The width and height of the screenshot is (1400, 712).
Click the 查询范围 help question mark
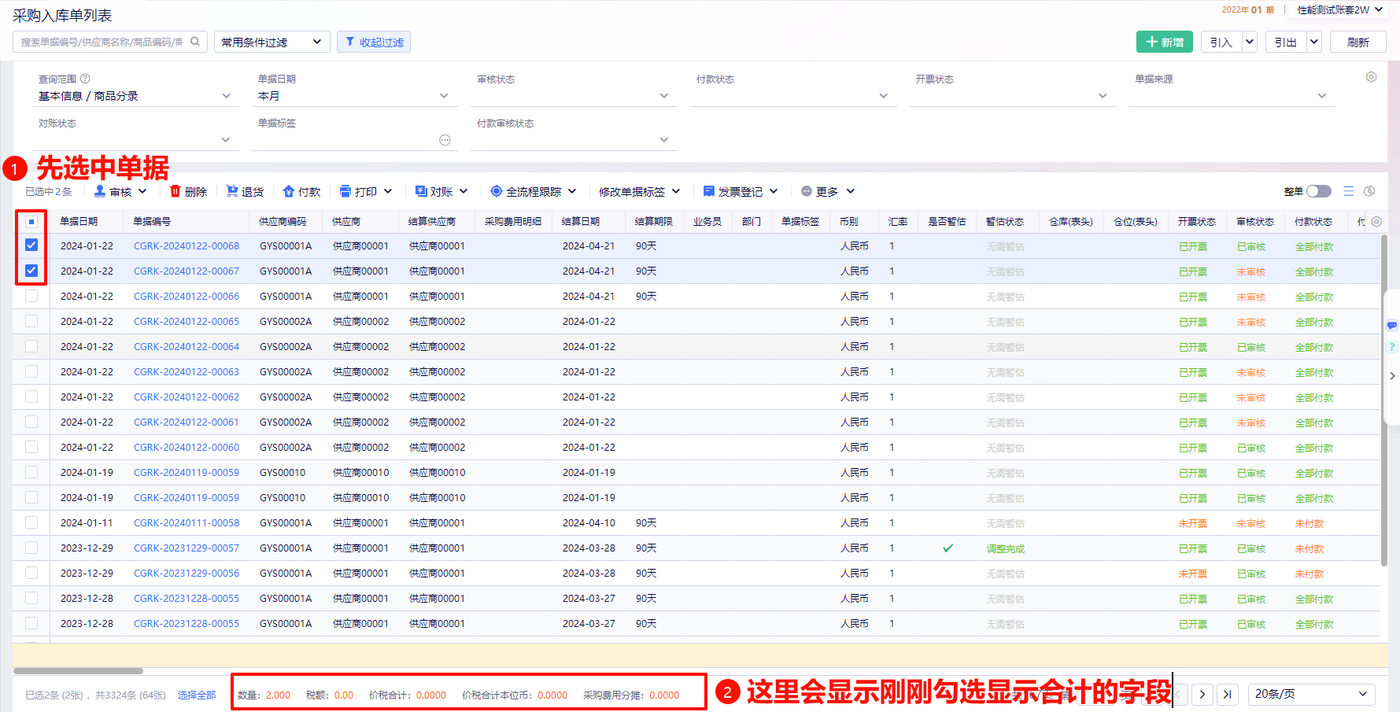pos(85,79)
